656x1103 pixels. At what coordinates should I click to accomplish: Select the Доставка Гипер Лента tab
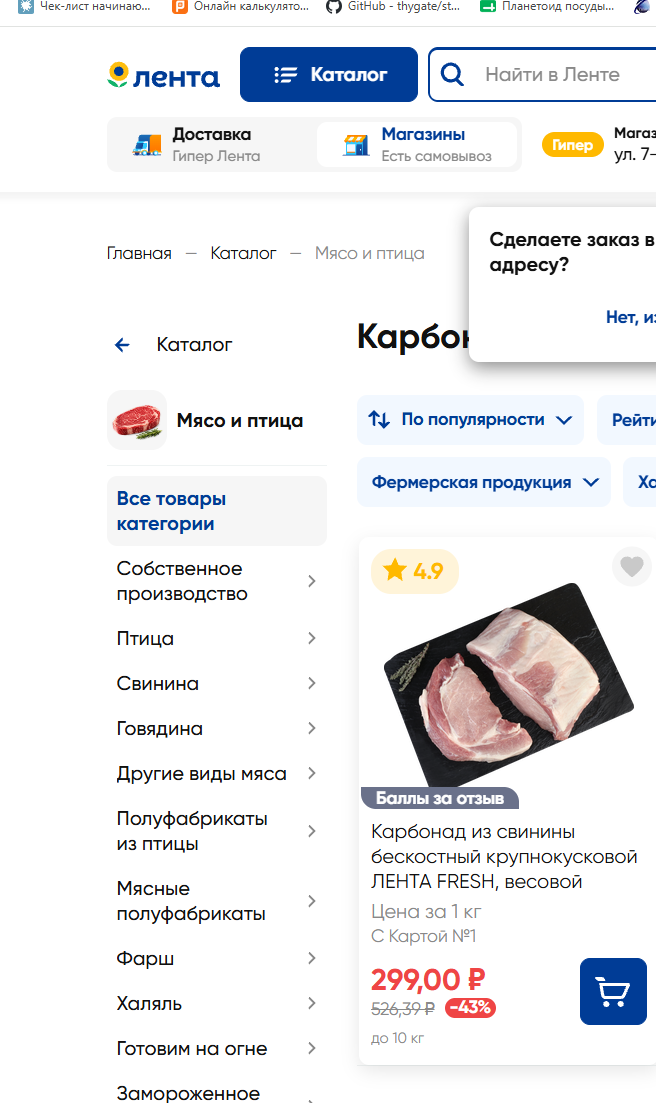[212, 145]
